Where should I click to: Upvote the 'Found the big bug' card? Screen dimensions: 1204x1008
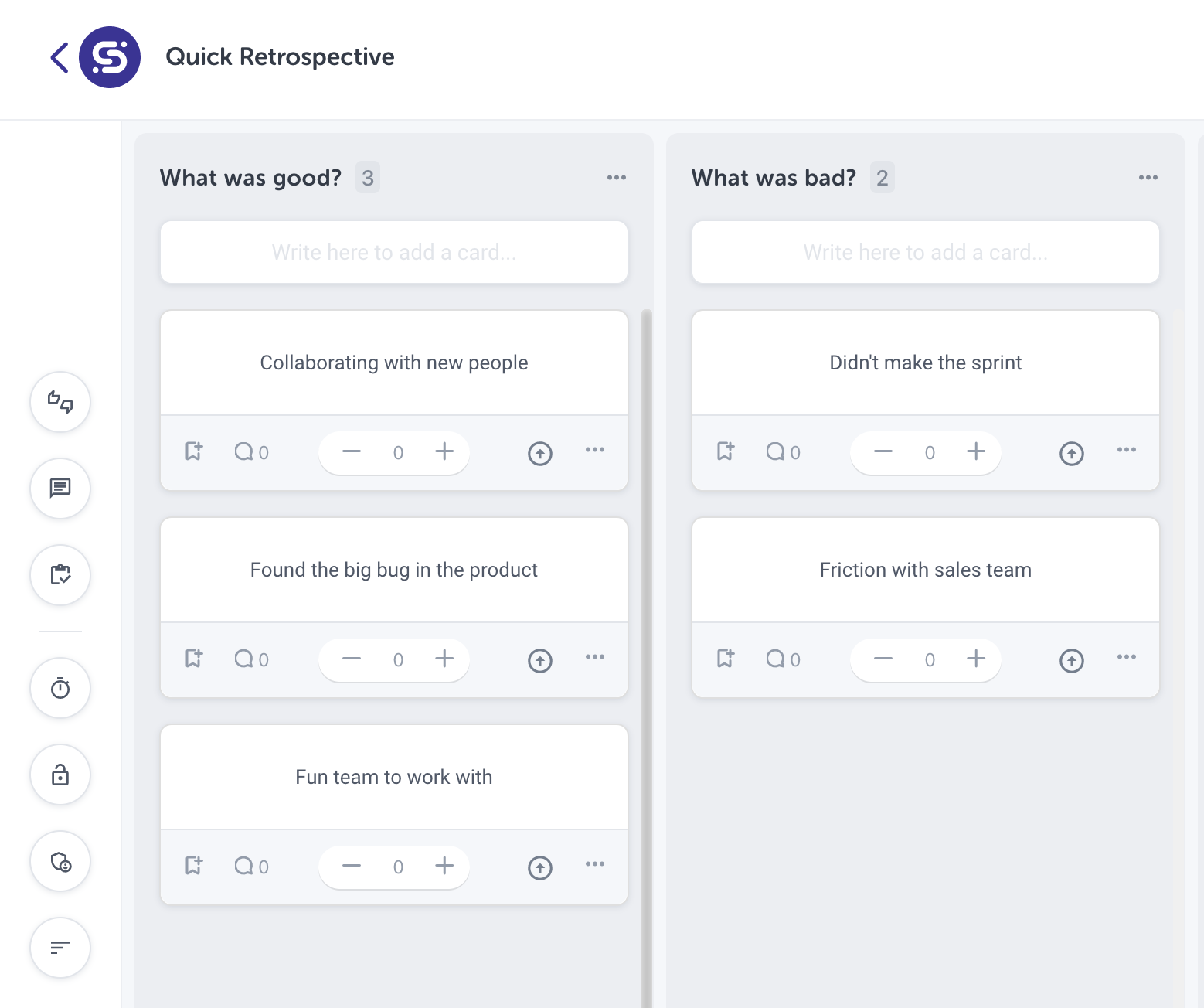point(444,659)
